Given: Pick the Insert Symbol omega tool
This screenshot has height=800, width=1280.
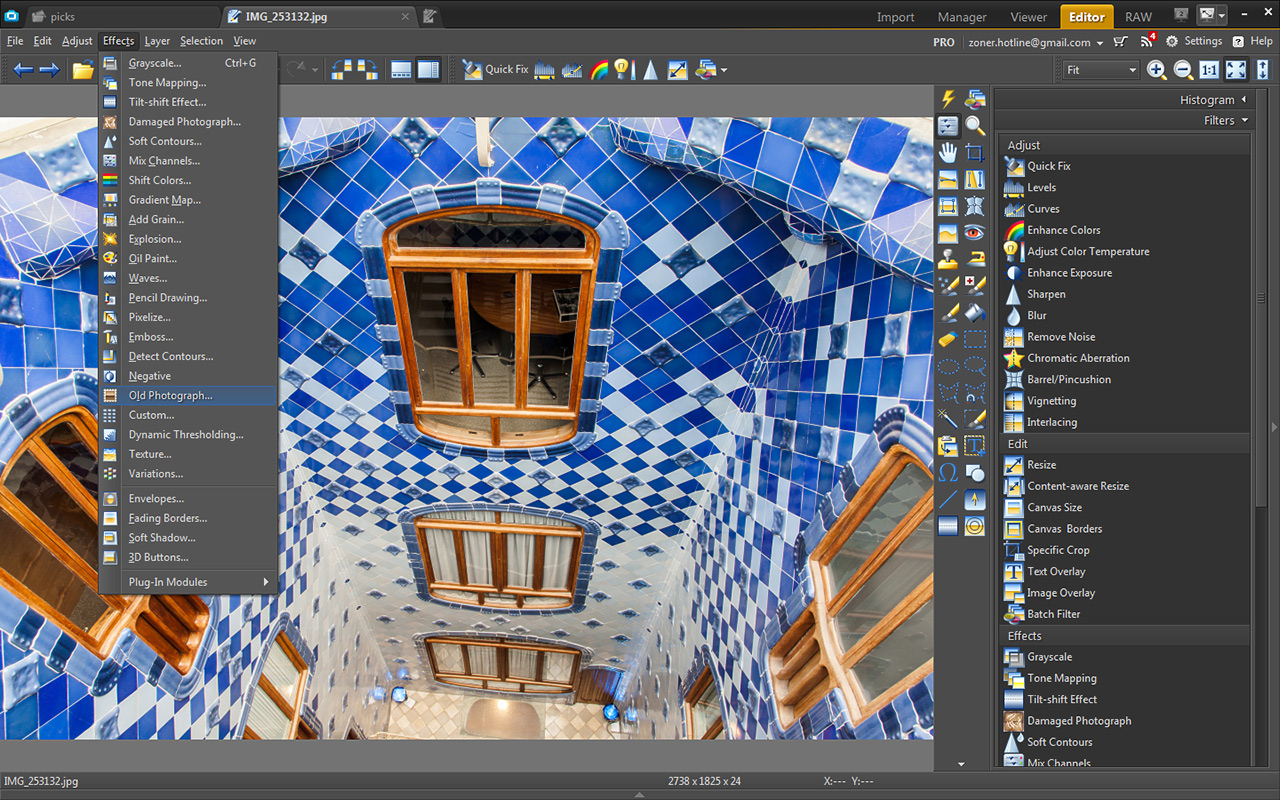Looking at the screenshot, I should coord(948,473).
